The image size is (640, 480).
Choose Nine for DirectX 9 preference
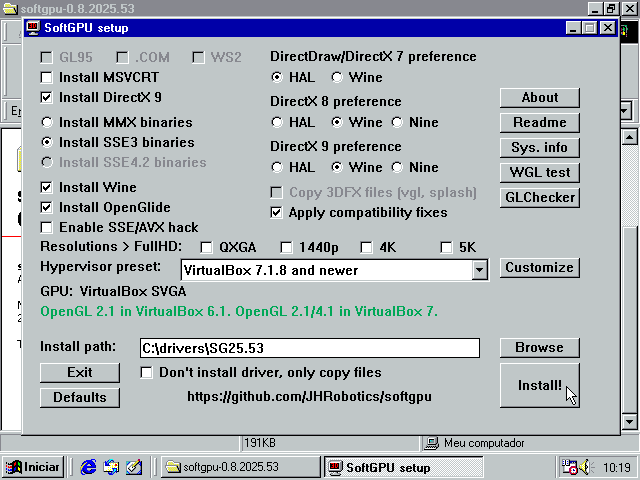click(x=398, y=167)
